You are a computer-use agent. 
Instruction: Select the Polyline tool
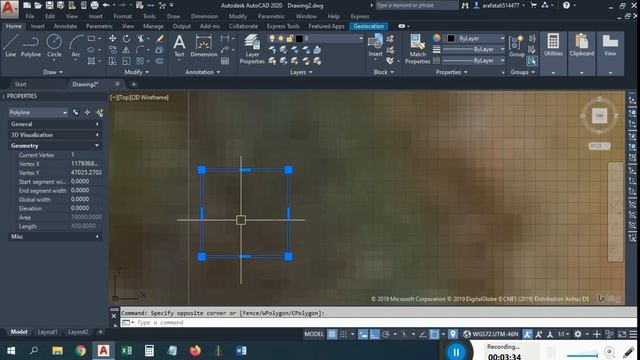click(31, 46)
